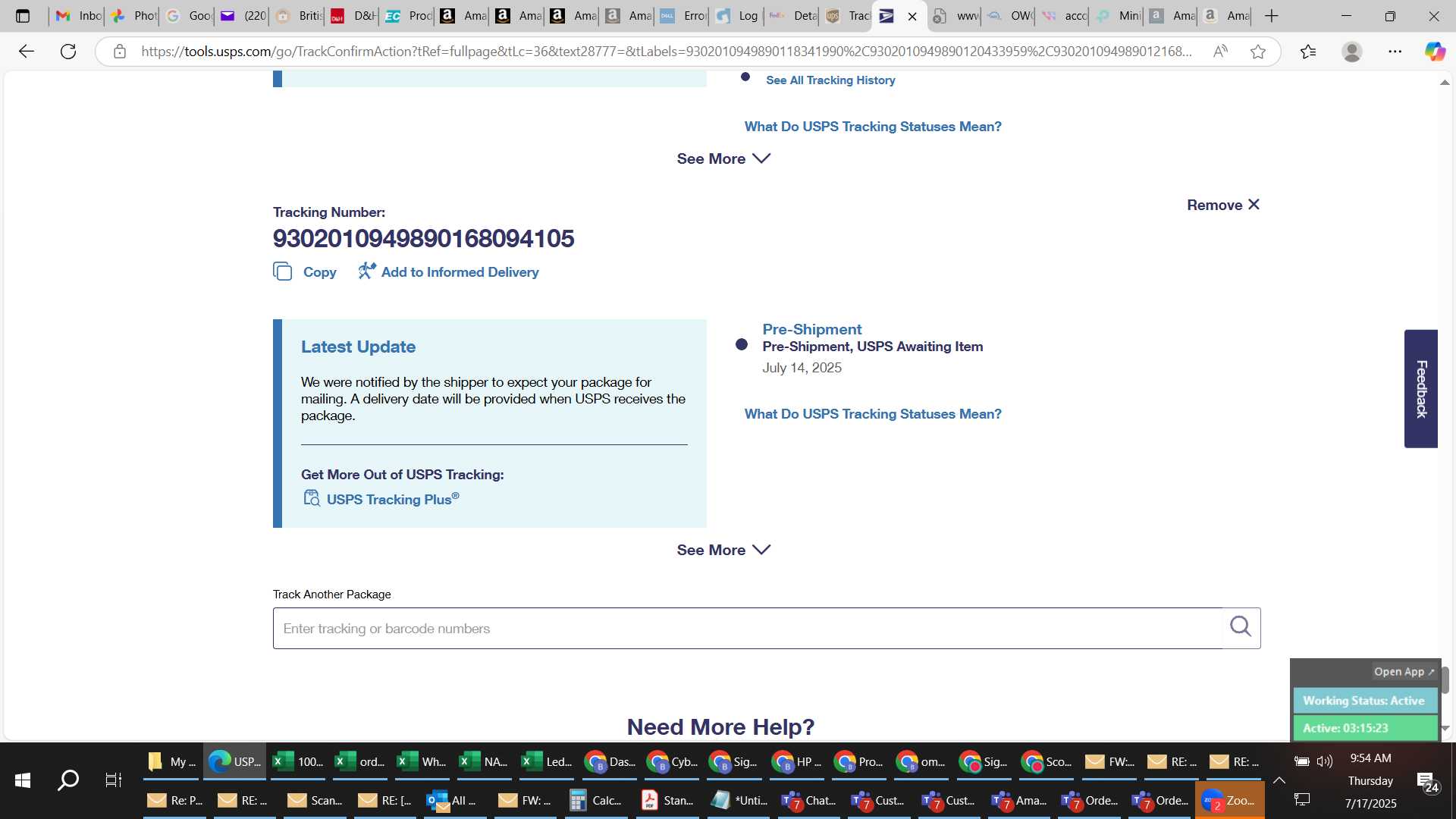The image size is (1456, 819).
Task: Expand the upper See More section
Action: (723, 158)
